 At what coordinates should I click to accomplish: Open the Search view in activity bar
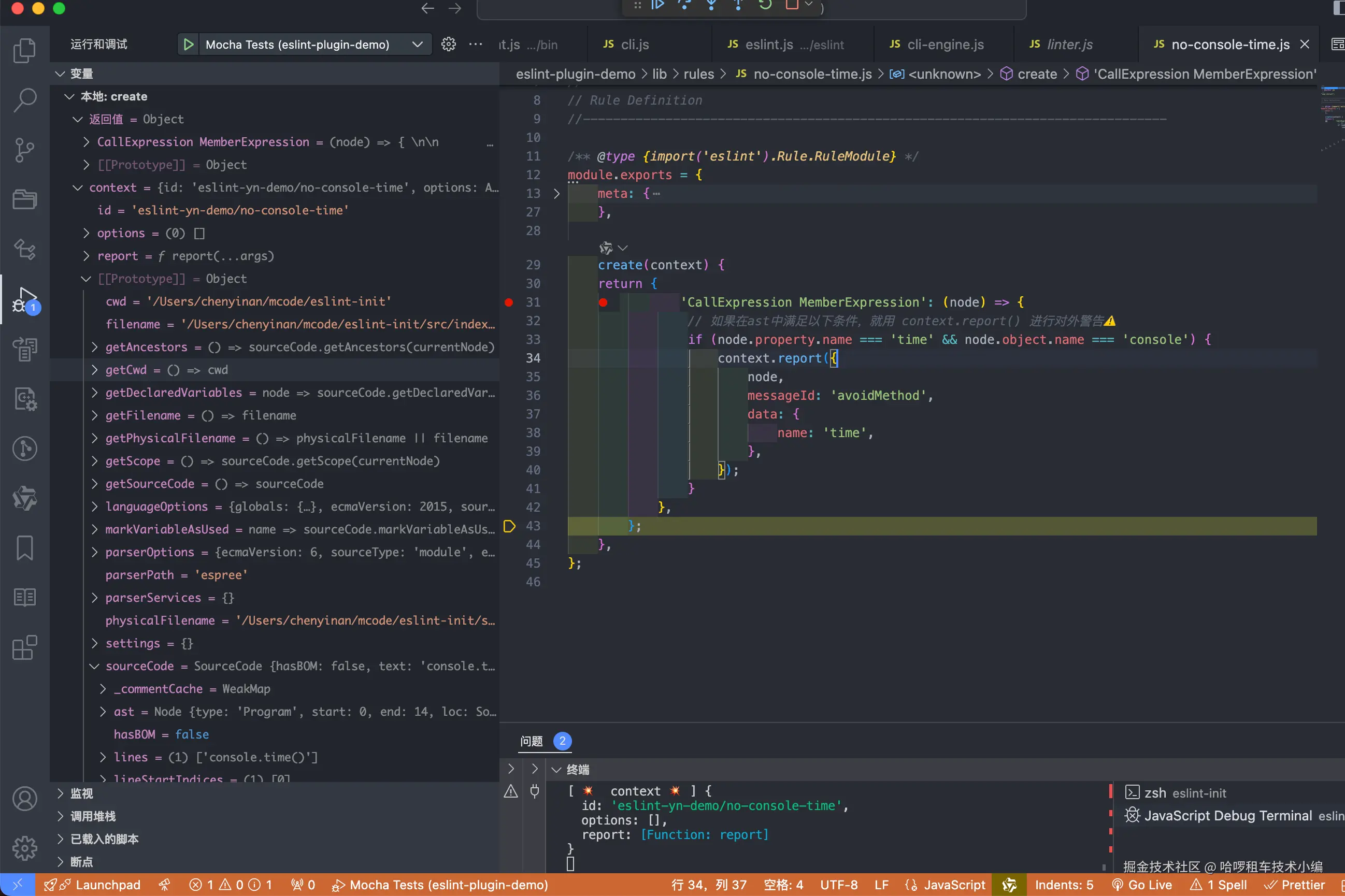[24, 100]
